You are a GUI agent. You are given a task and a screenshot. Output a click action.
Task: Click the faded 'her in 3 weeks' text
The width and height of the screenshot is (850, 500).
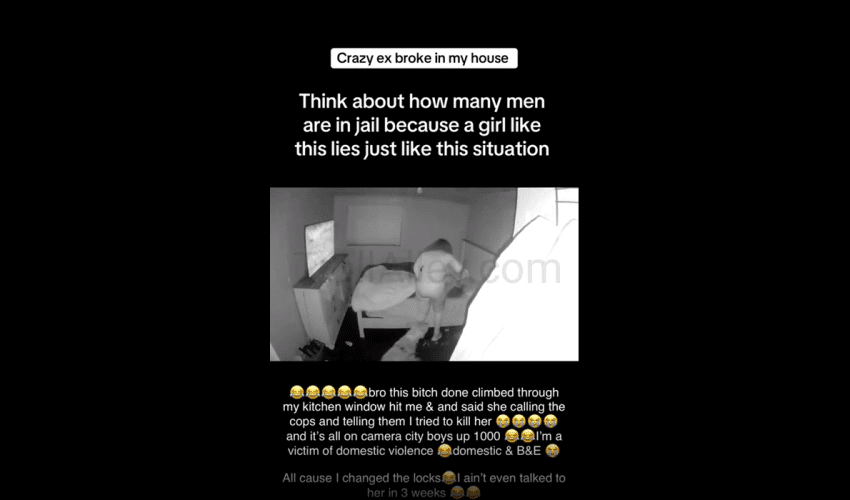click(406, 492)
